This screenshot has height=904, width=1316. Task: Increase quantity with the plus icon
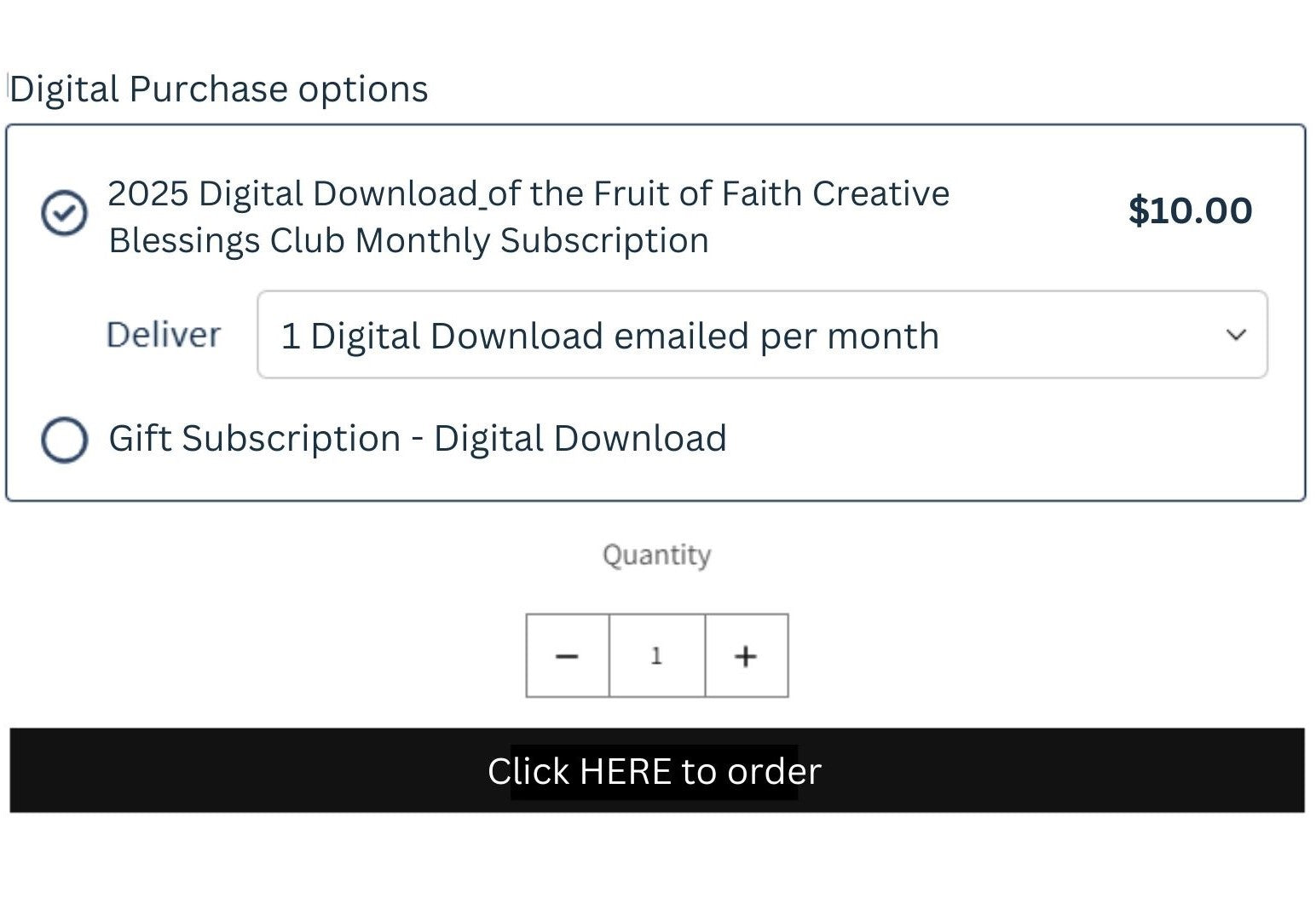746,656
